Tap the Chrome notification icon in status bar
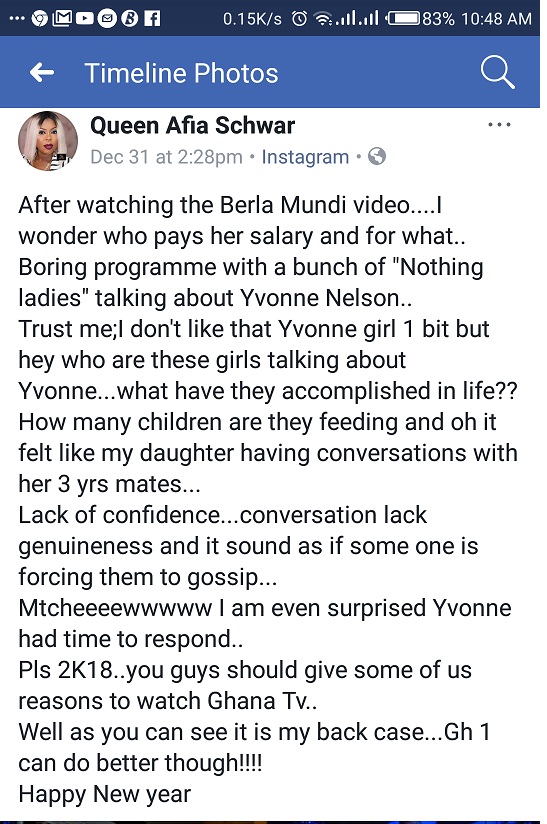Viewport: 547px width, 824px height. pyautogui.click(x=39, y=19)
